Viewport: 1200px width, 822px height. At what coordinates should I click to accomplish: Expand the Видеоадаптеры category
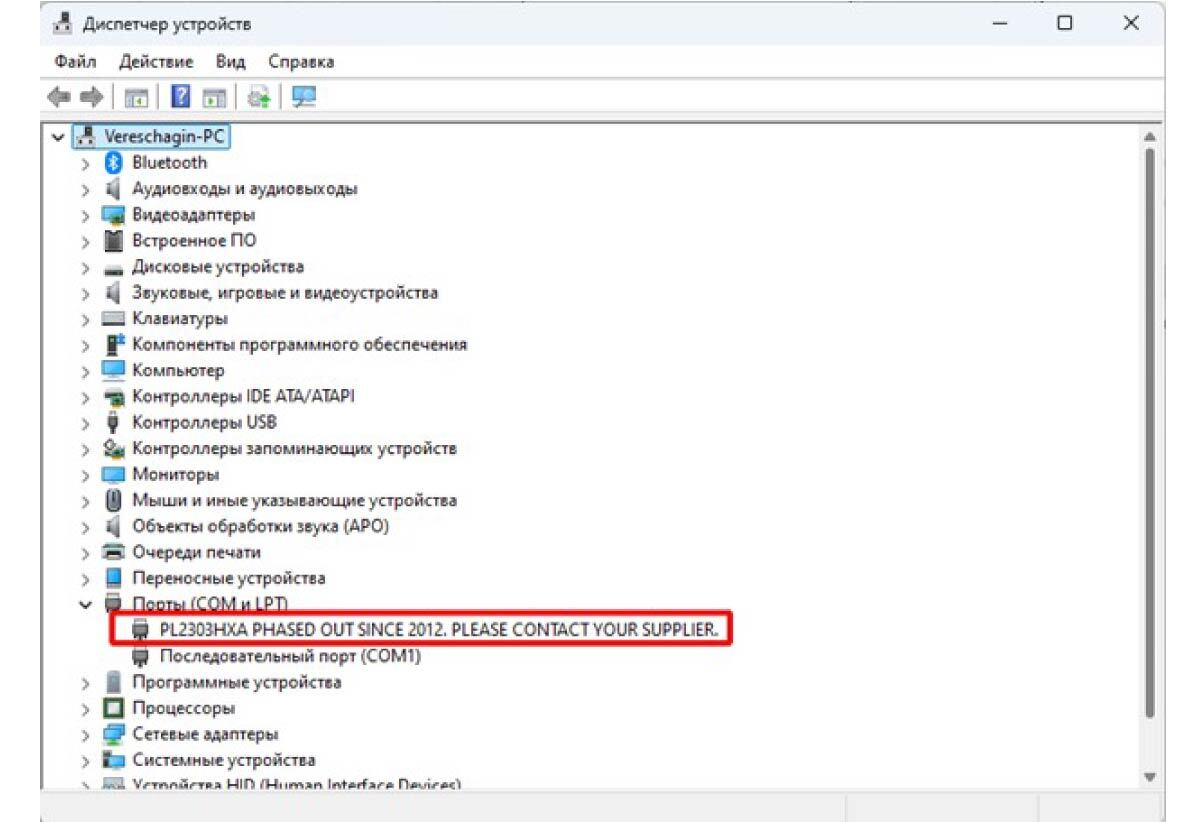86,215
